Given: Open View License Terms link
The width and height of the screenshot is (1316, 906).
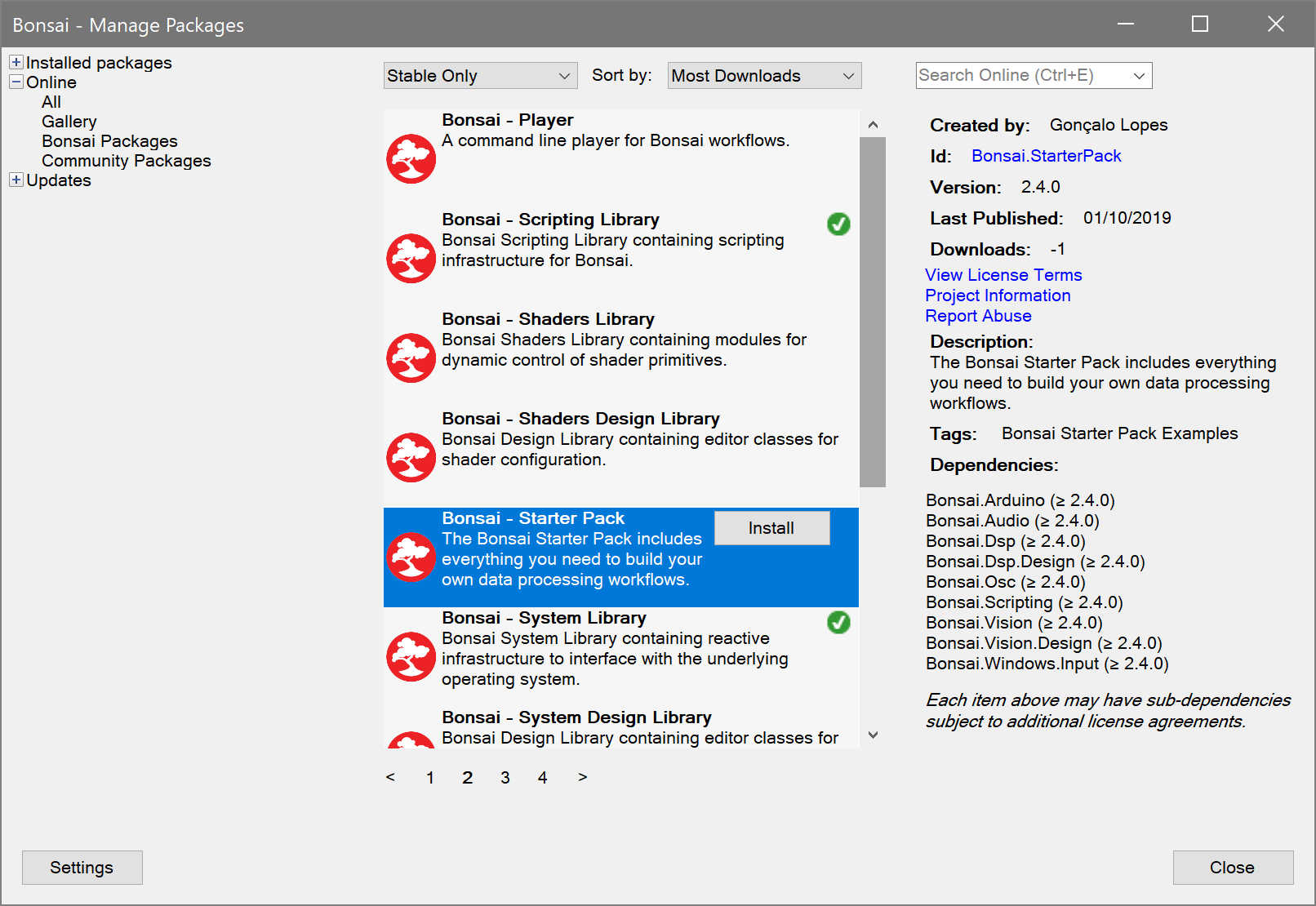Looking at the screenshot, I should point(1003,275).
